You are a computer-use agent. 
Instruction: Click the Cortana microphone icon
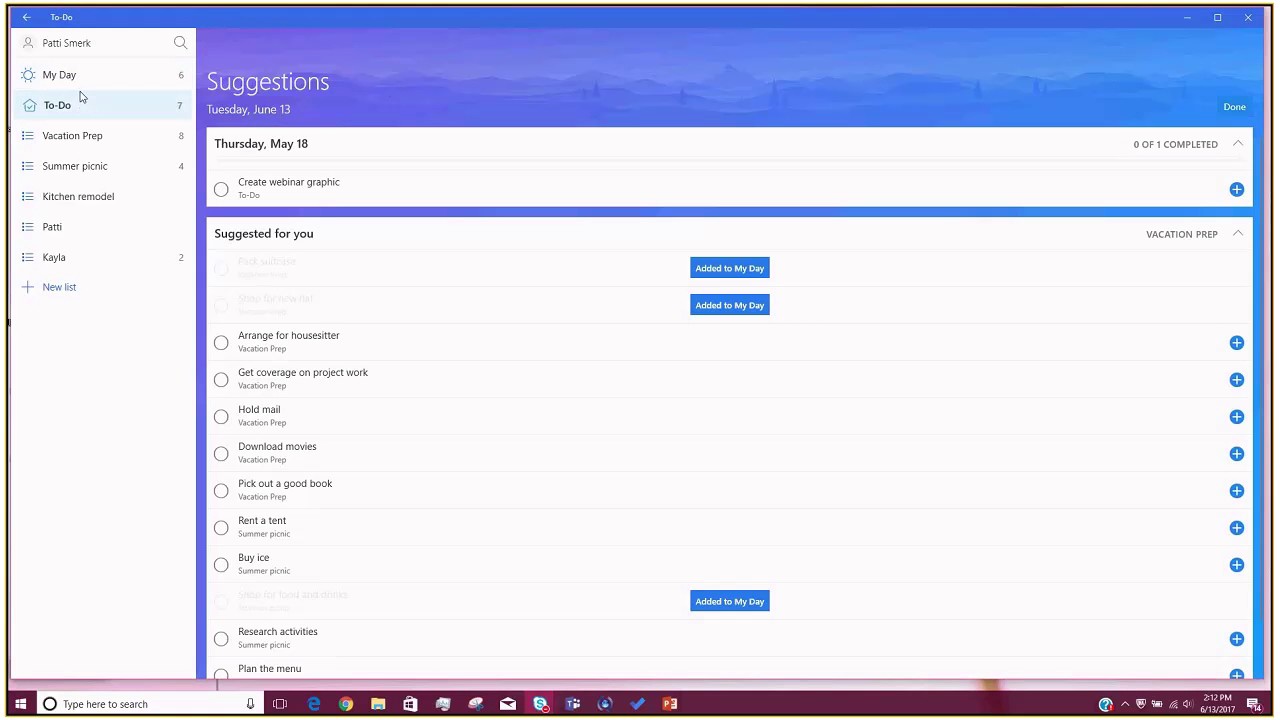coord(250,704)
